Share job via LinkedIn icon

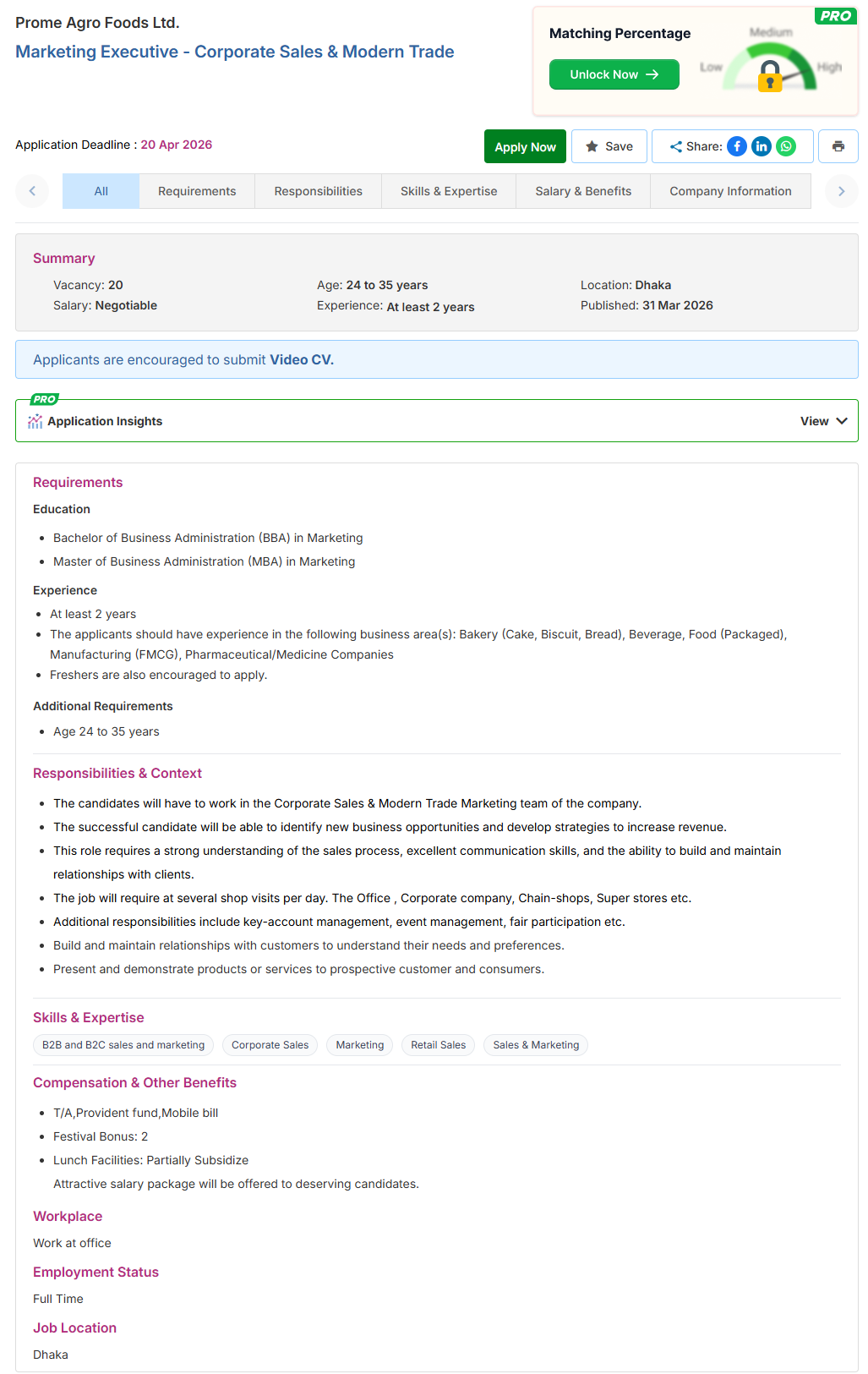coord(762,146)
